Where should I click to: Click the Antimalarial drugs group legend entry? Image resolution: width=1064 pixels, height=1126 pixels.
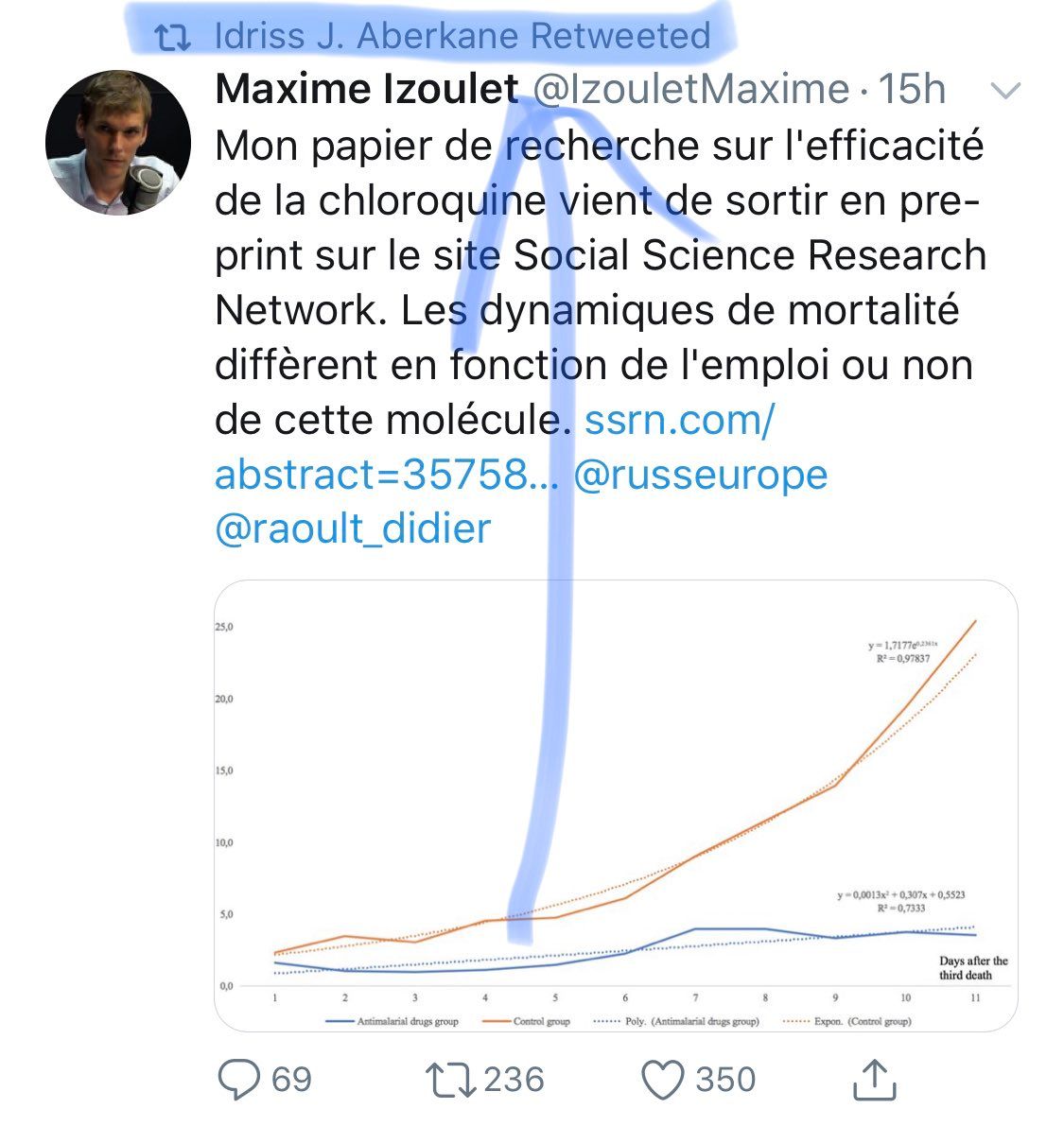(392, 1021)
